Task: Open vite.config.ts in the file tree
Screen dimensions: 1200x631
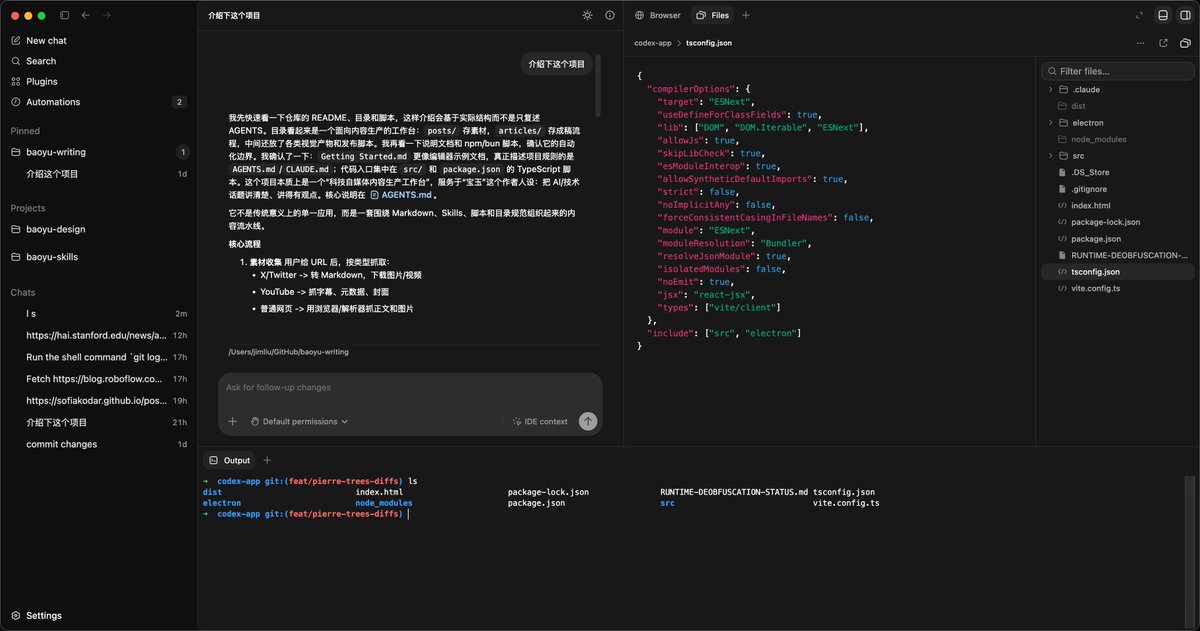Action: [1118, 288]
